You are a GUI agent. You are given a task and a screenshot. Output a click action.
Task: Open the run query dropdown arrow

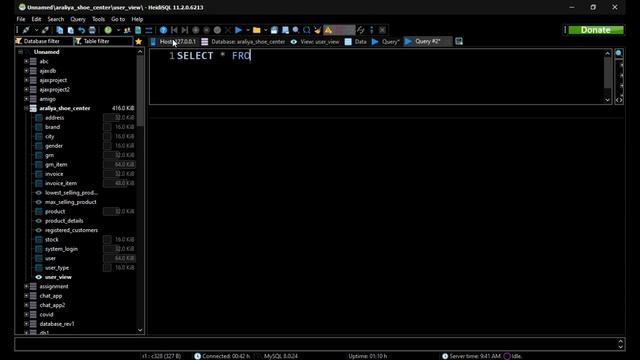tap(248, 30)
